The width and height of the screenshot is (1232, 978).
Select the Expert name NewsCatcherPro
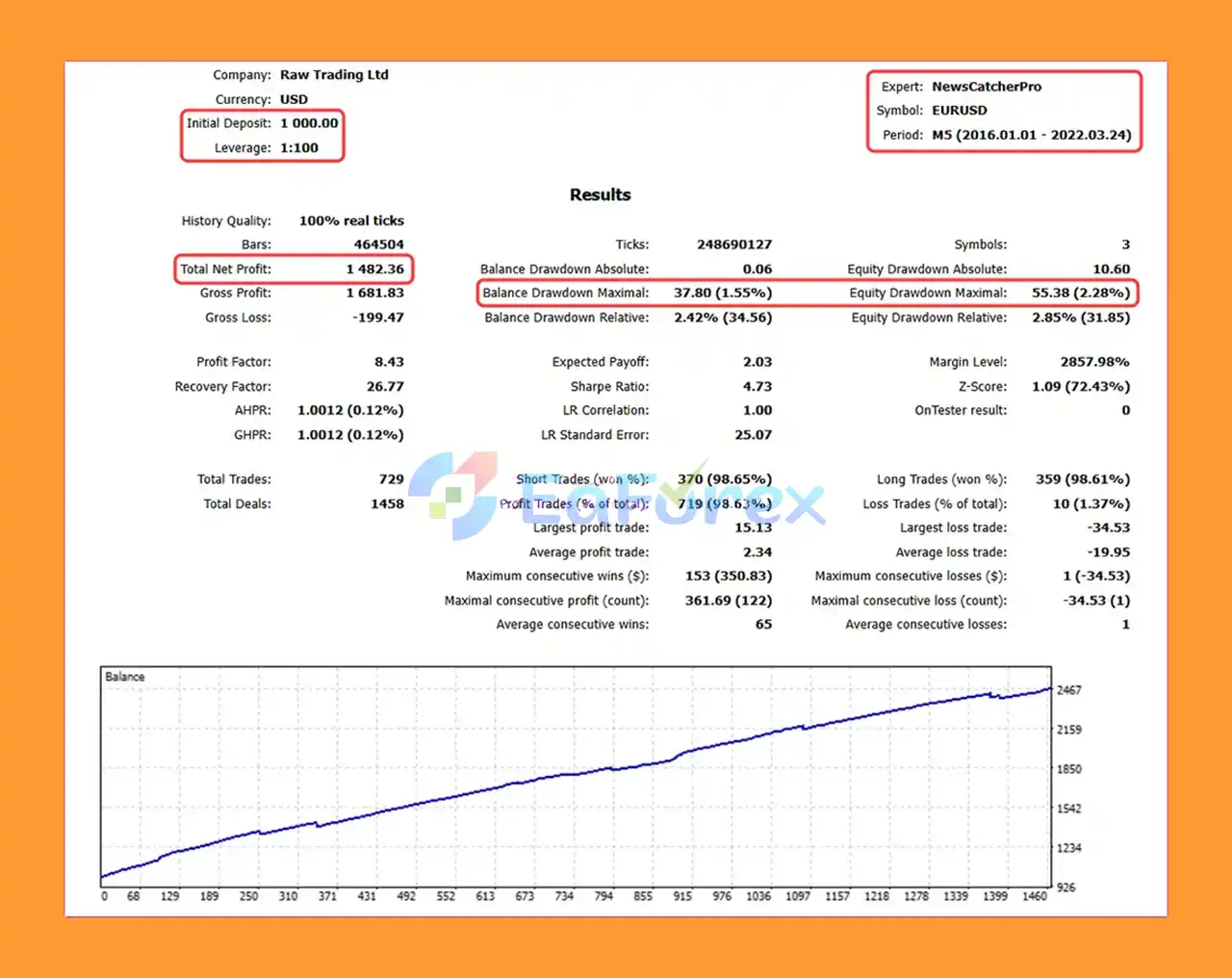tap(986, 87)
